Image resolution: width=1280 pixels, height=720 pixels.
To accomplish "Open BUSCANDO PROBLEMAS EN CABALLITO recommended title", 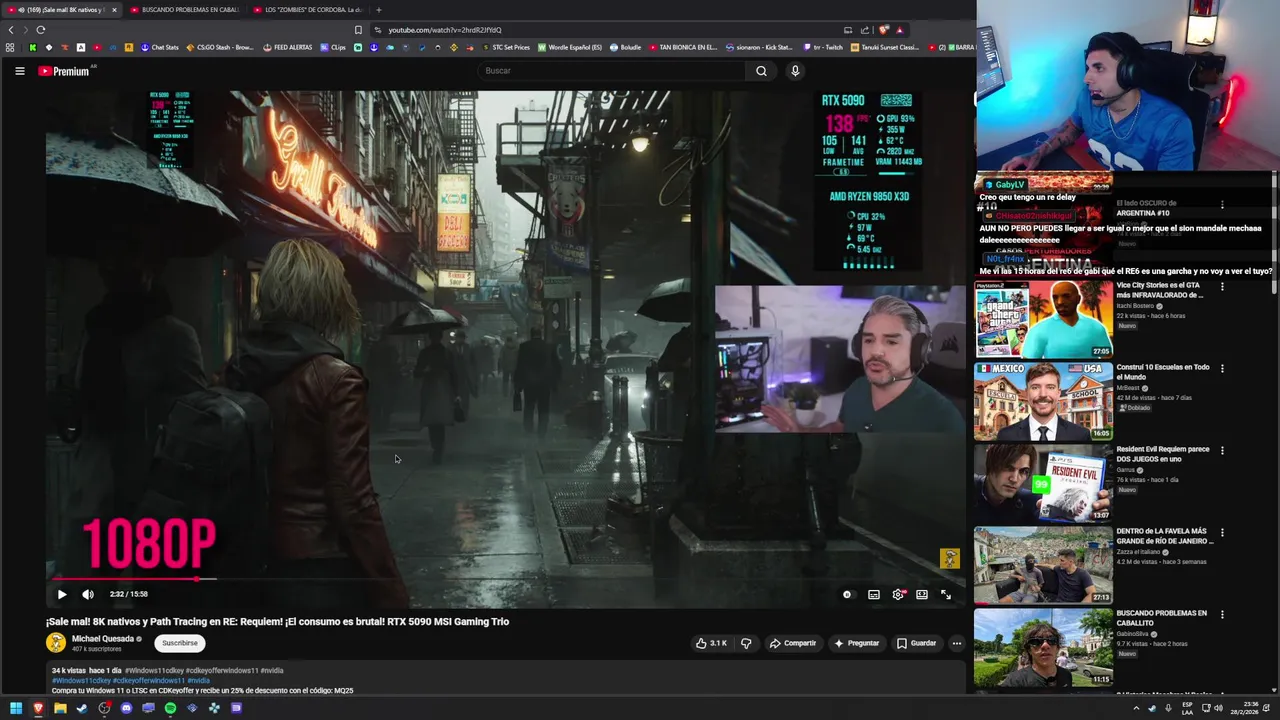I will tap(1162, 618).
